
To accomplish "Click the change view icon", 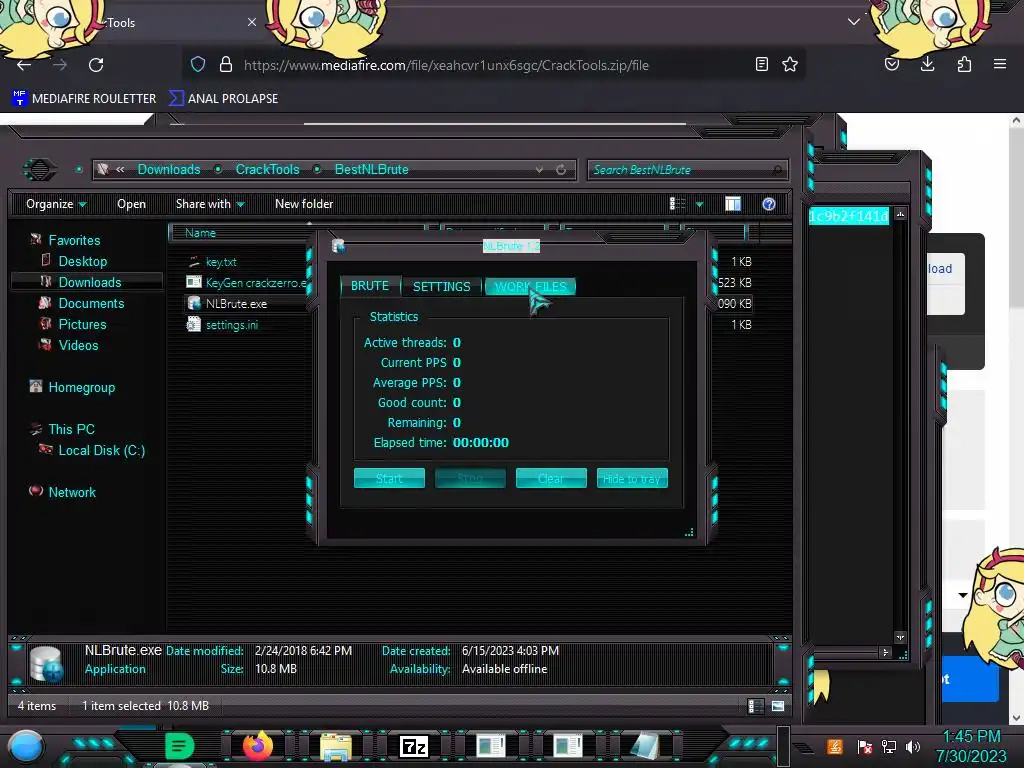I will [677, 204].
